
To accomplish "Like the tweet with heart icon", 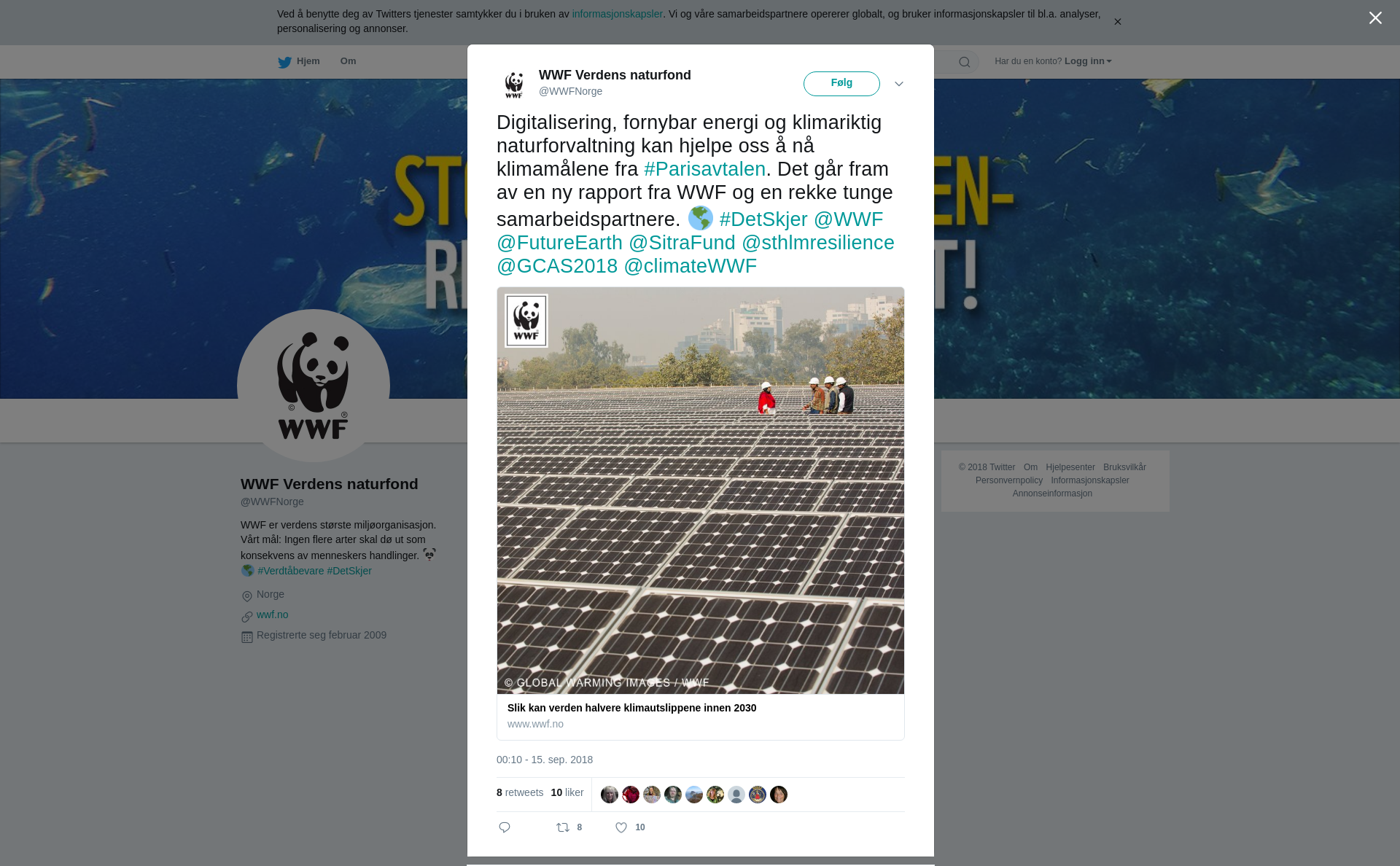I will click(621, 827).
